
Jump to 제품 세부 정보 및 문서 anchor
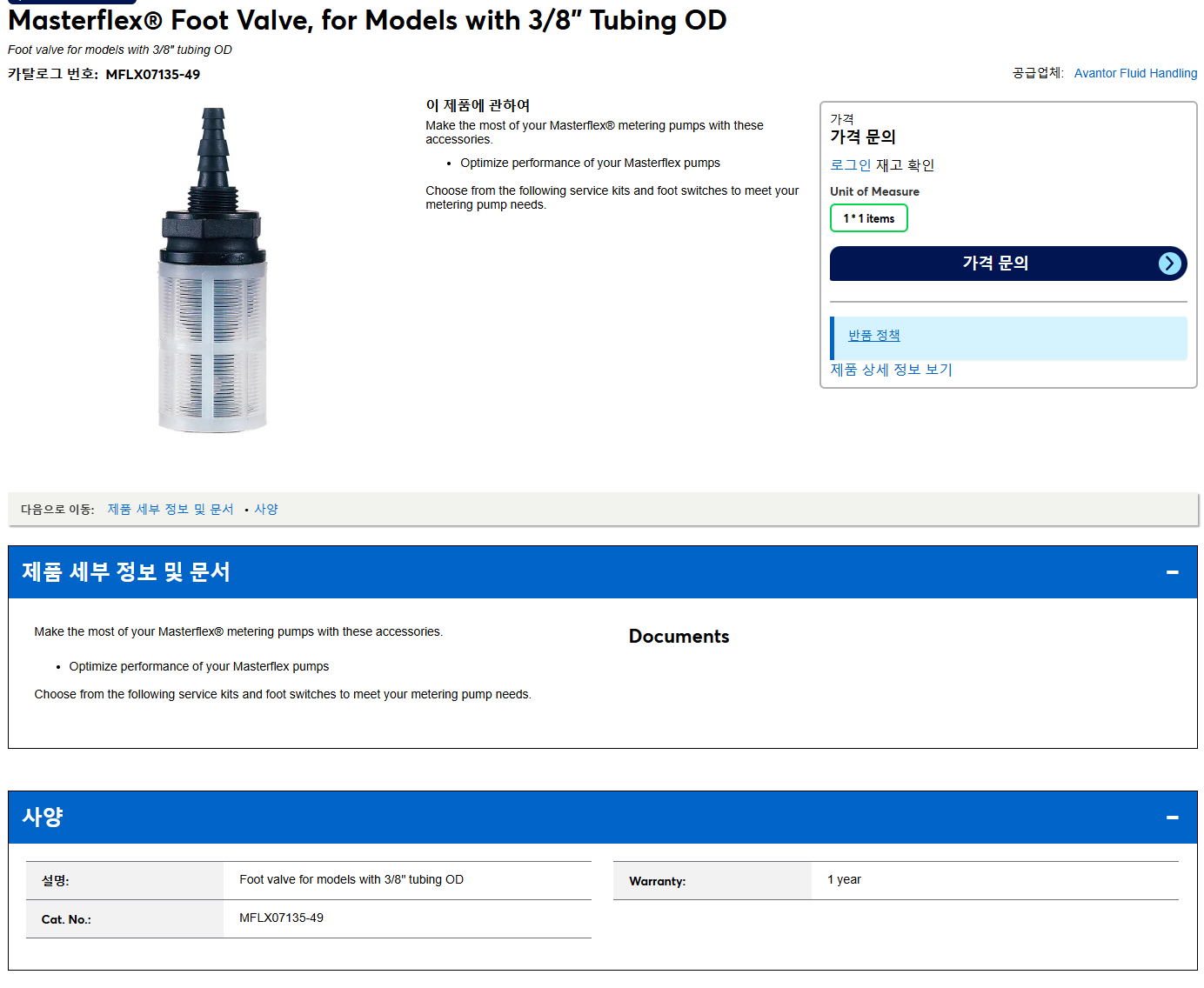(171, 510)
